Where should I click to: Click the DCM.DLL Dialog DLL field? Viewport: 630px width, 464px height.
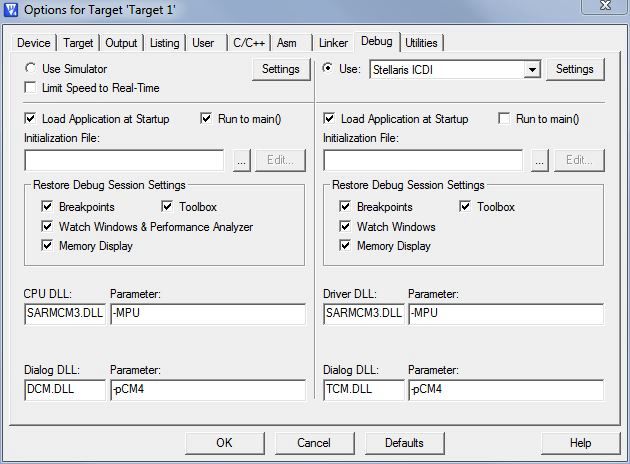point(65,390)
